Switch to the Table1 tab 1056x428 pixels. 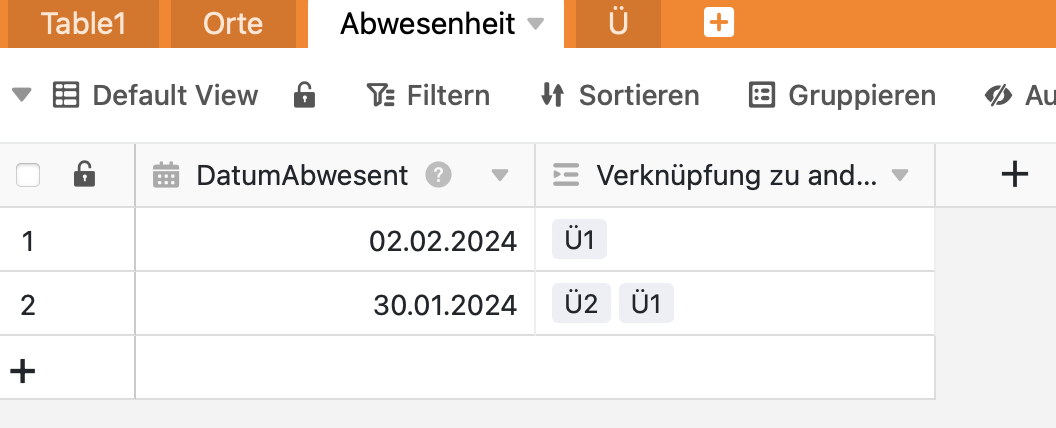83,24
